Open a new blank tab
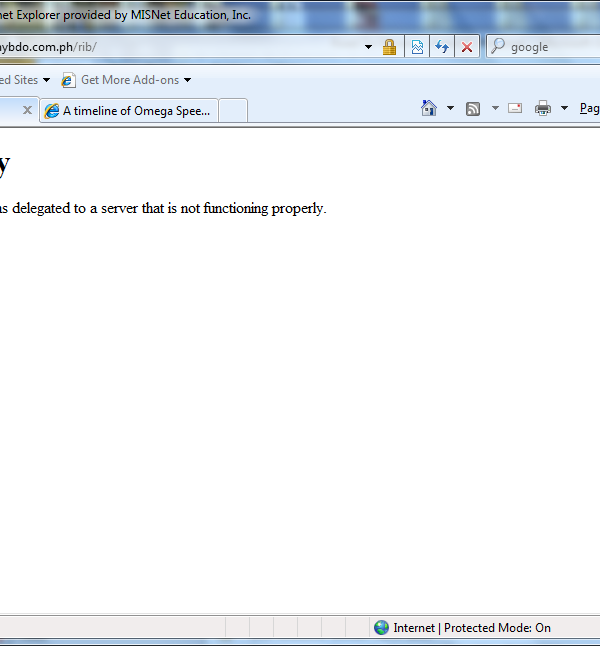Screen dimensions: 600x646 click(x=233, y=110)
